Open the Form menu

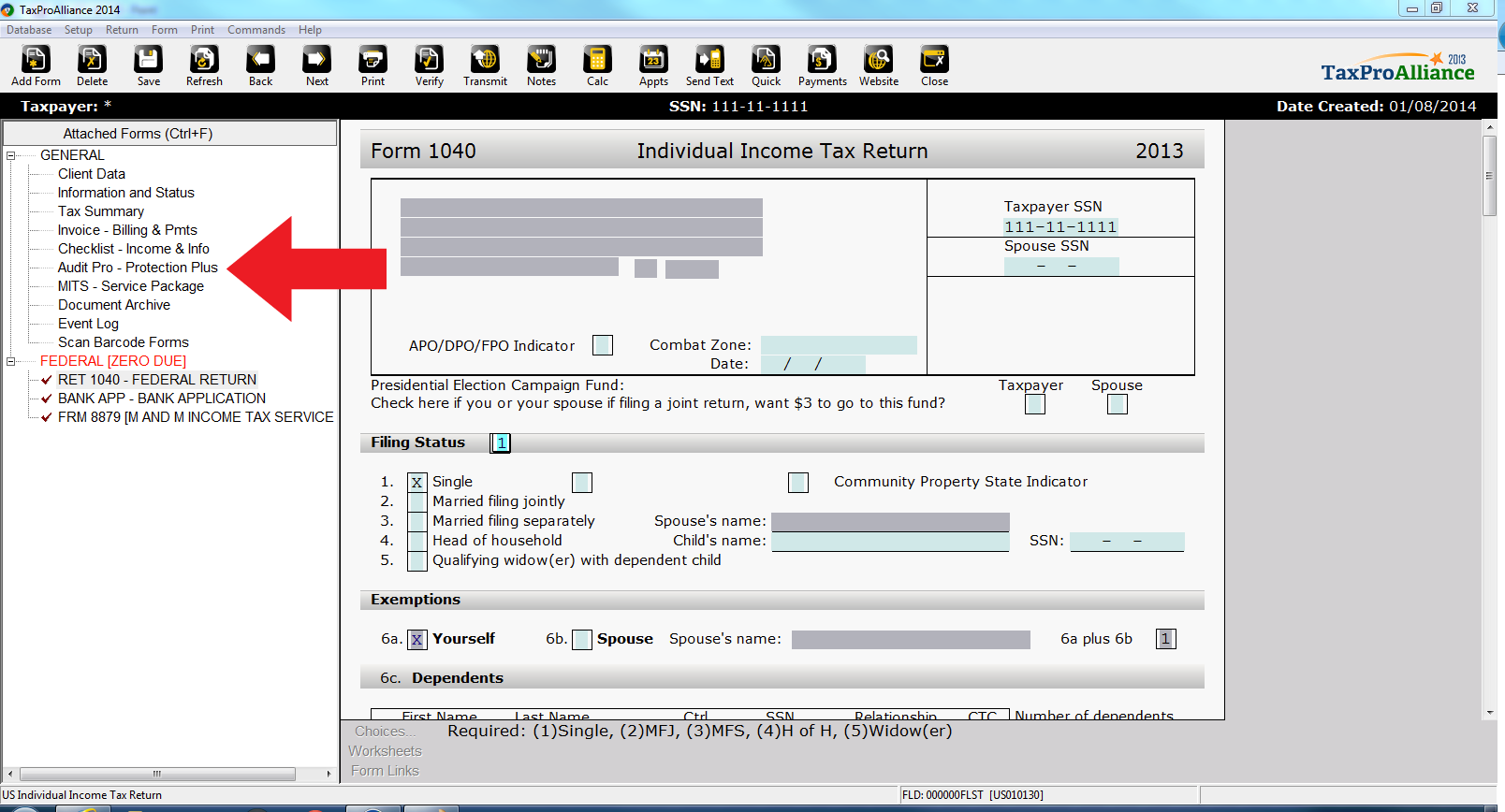165,30
